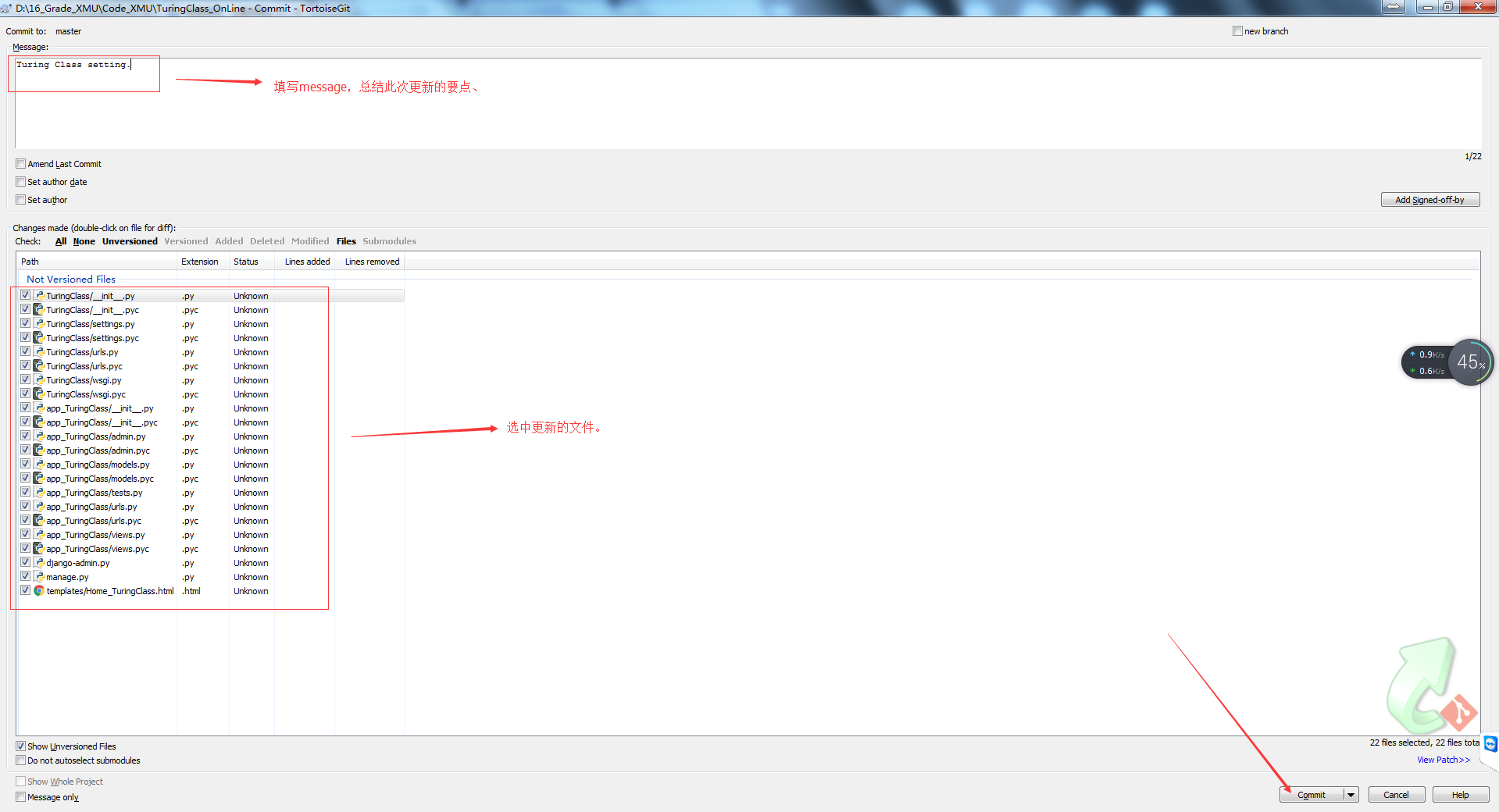The width and height of the screenshot is (1499, 812).
Task: Toggle the Set author date option
Action: 21,182
